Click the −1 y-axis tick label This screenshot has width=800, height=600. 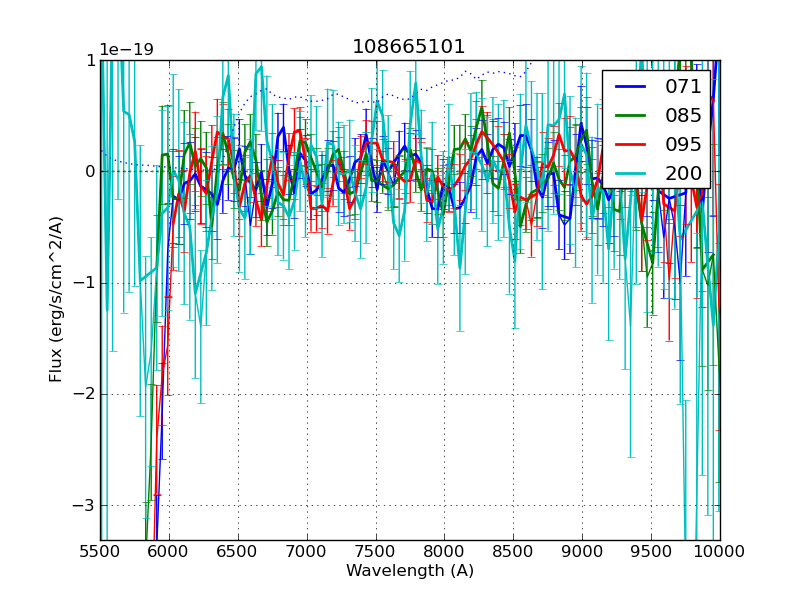pyautogui.click(x=83, y=283)
